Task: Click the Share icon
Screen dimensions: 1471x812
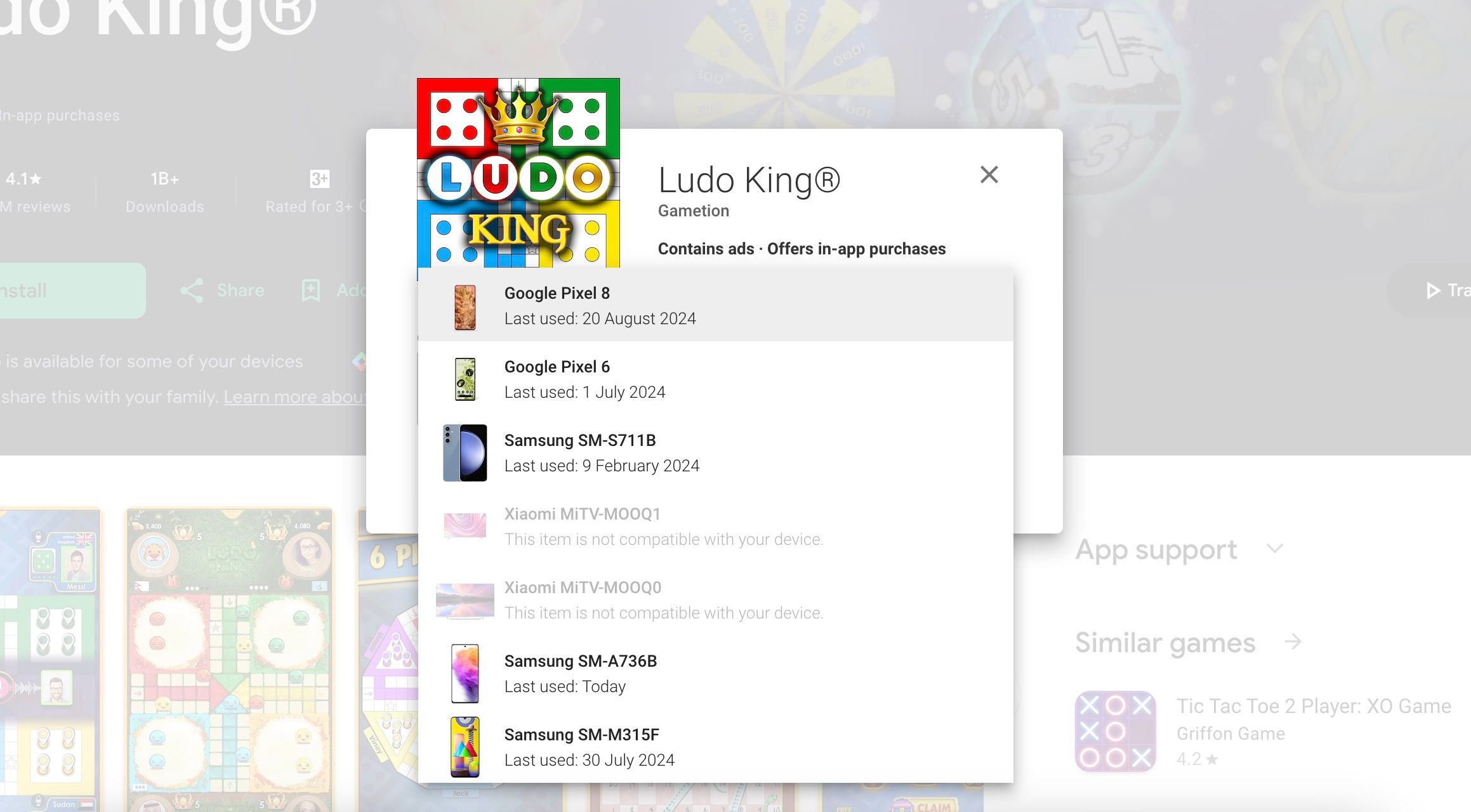Action: coord(192,291)
